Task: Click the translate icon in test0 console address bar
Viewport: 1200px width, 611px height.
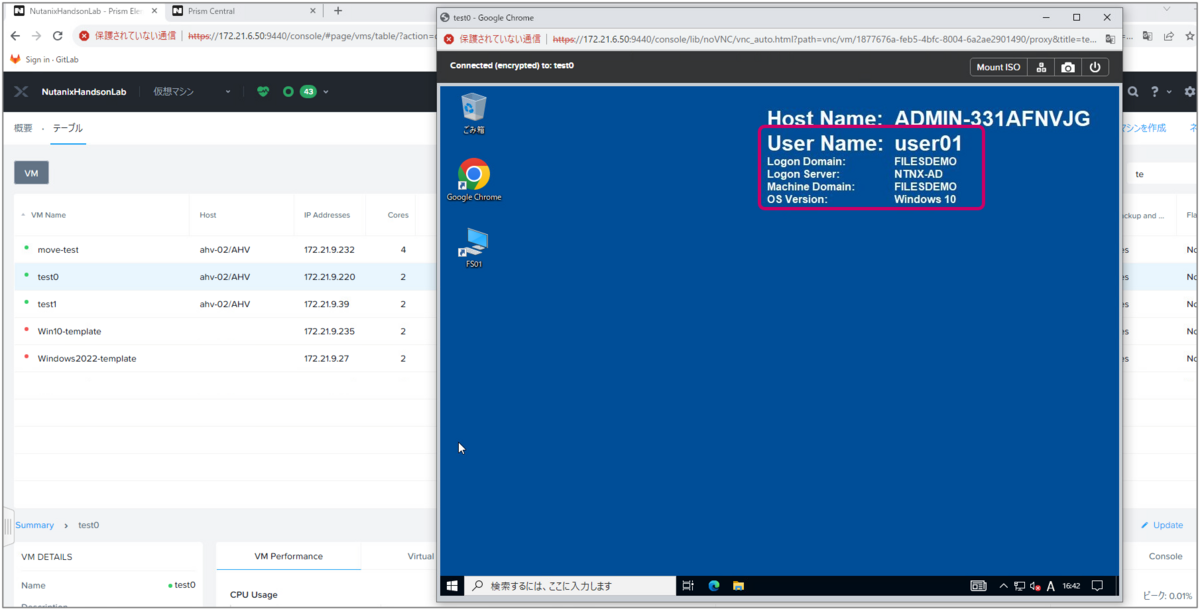Action: (x=1110, y=39)
